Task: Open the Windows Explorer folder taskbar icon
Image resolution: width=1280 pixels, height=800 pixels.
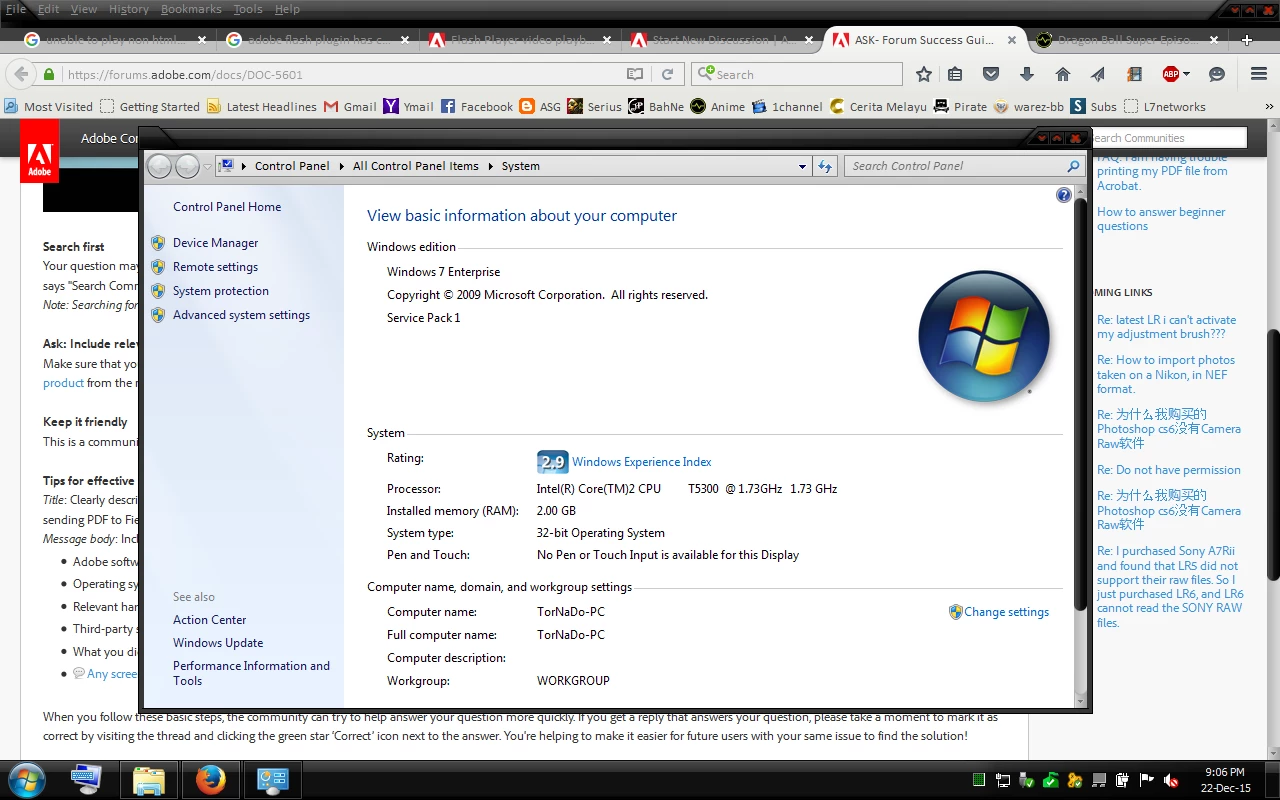Action: (x=149, y=780)
